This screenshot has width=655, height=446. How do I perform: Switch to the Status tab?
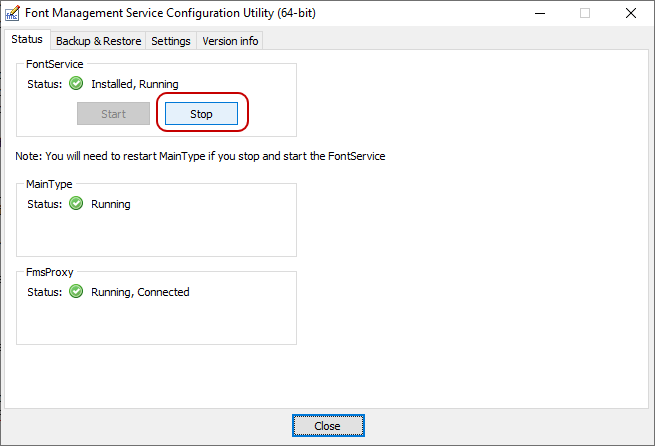[27, 40]
